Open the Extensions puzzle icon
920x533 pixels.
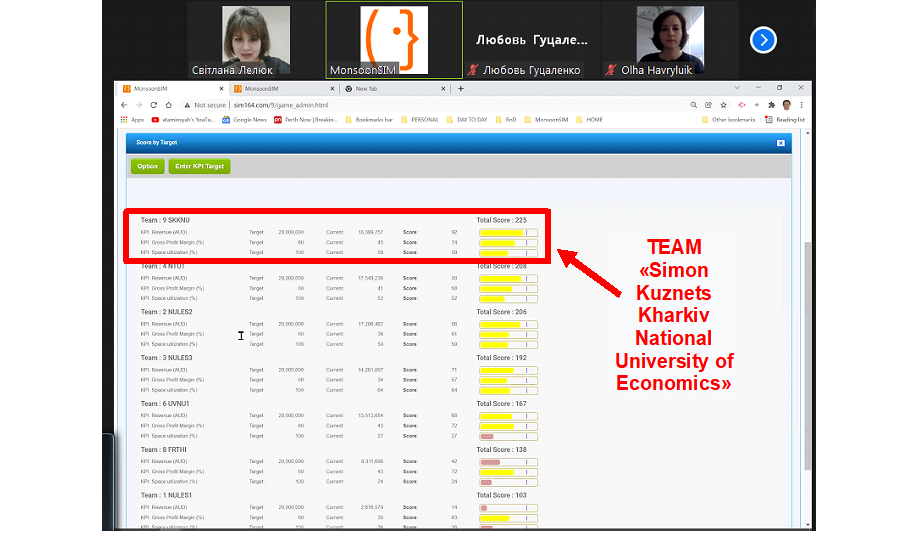pyautogui.click(x=772, y=105)
